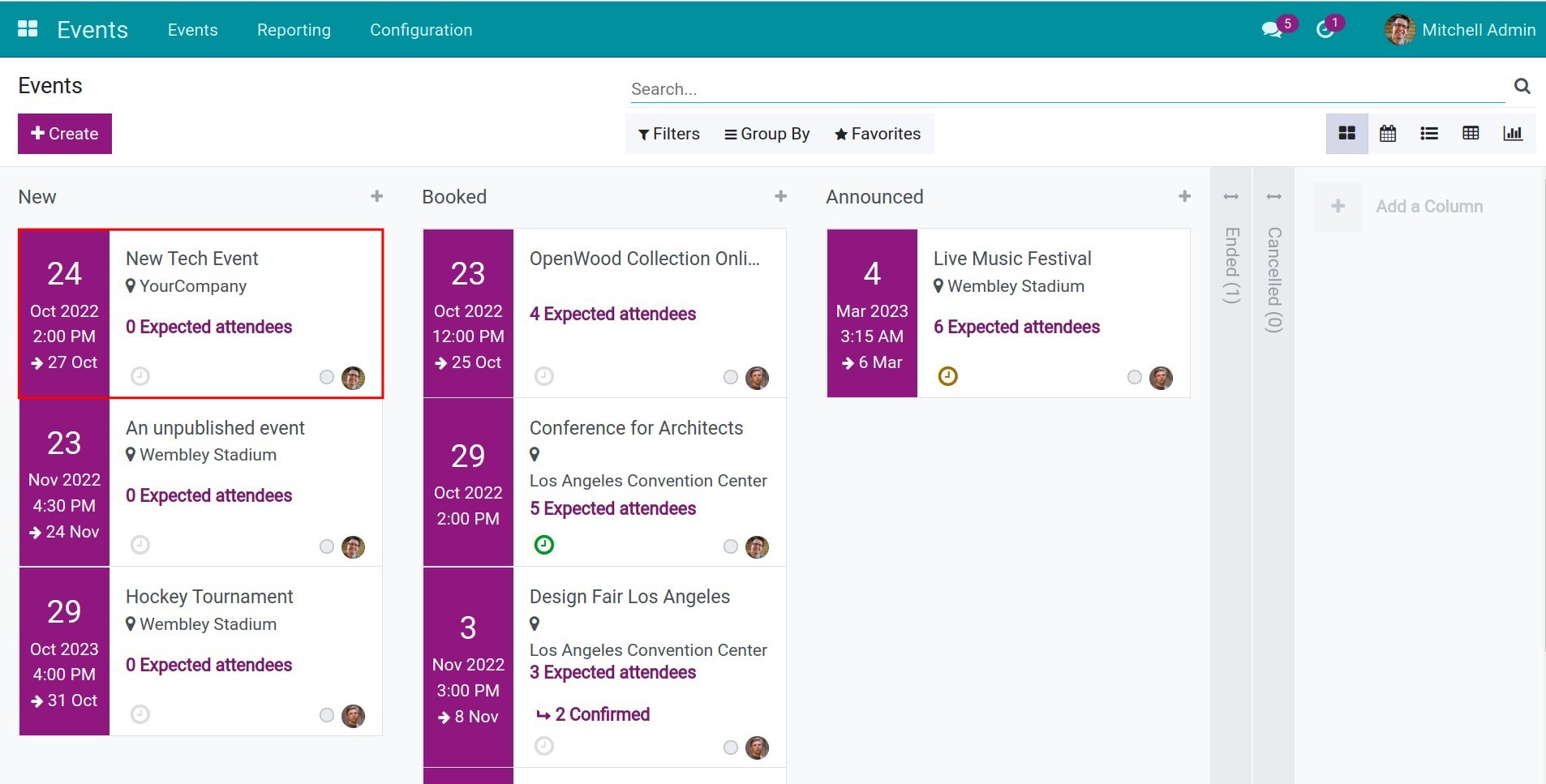Switch to pivot table view

click(1471, 134)
